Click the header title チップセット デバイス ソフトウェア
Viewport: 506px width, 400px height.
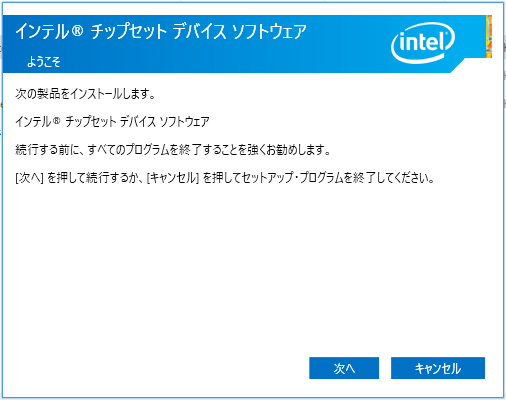coord(198,32)
